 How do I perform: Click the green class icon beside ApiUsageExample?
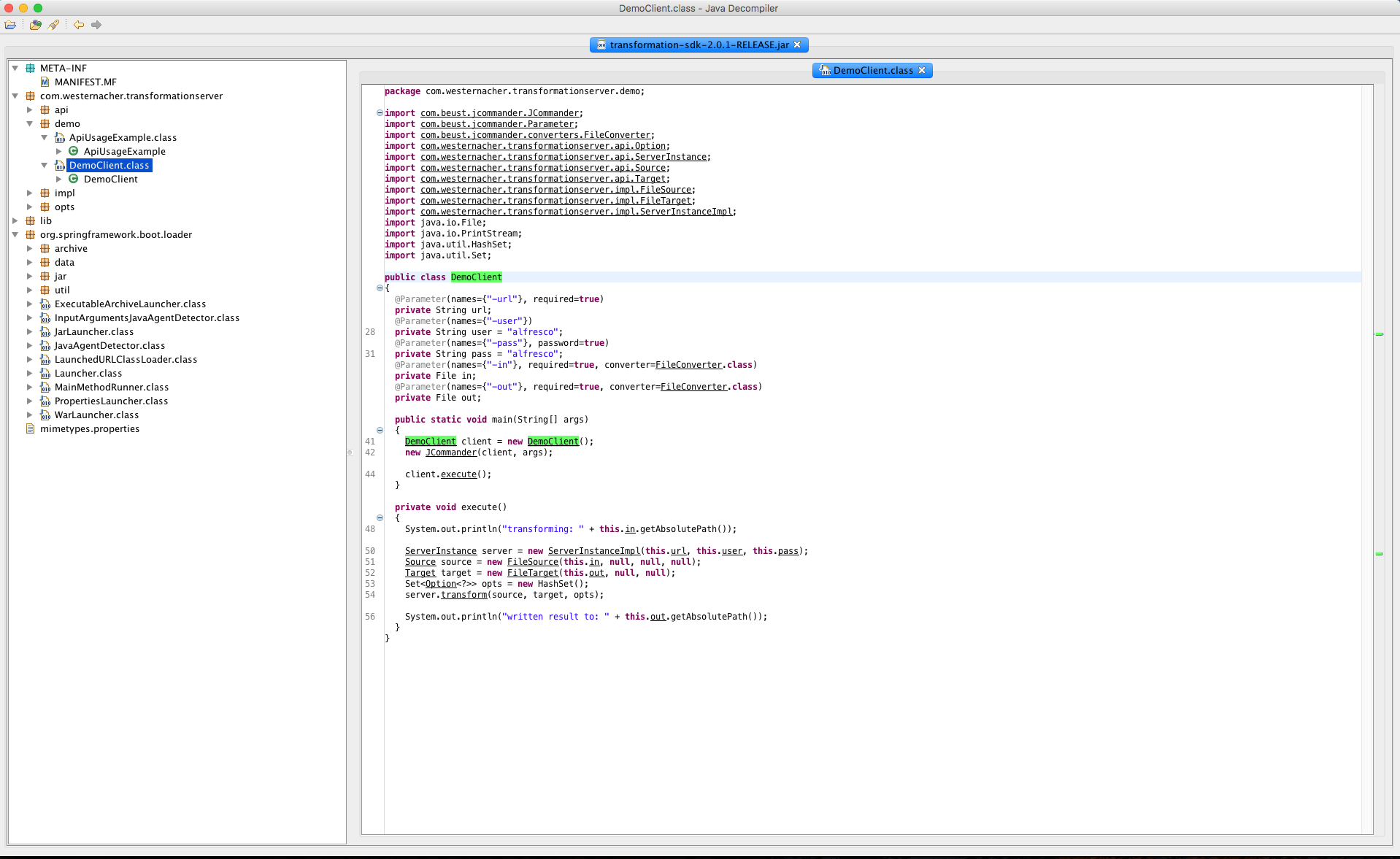point(74,151)
